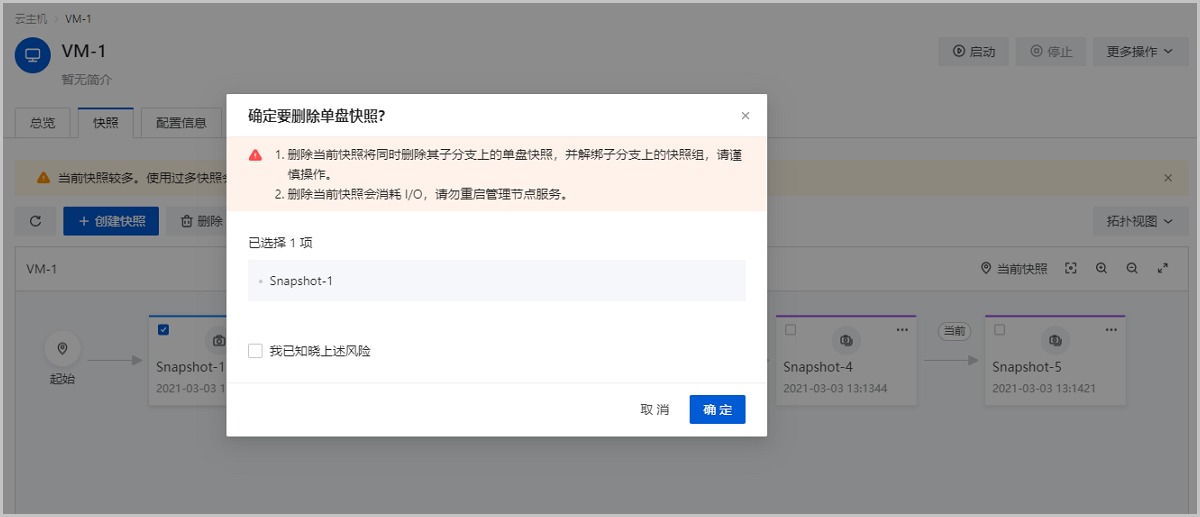Click the fullscreen expand arrows icon
The width and height of the screenshot is (1200, 517).
coord(1163,269)
